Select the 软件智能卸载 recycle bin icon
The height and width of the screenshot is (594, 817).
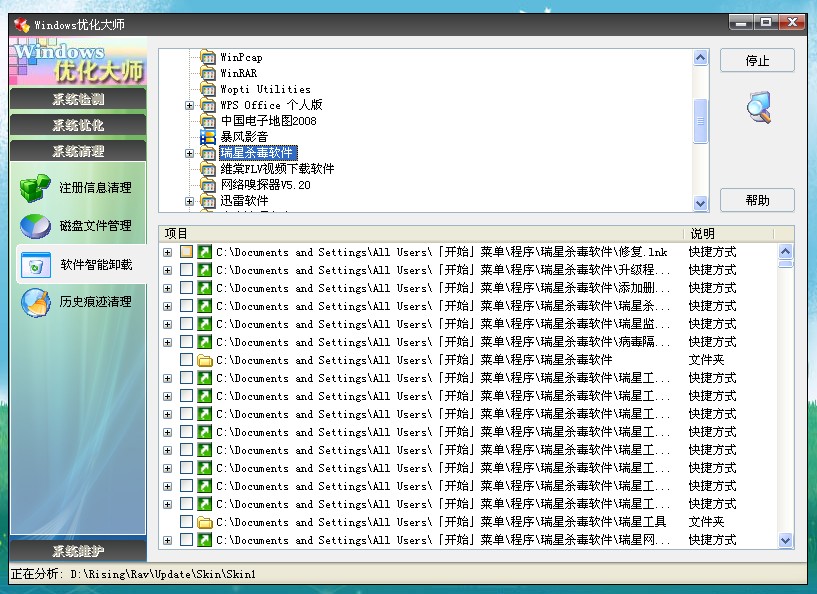(35, 265)
